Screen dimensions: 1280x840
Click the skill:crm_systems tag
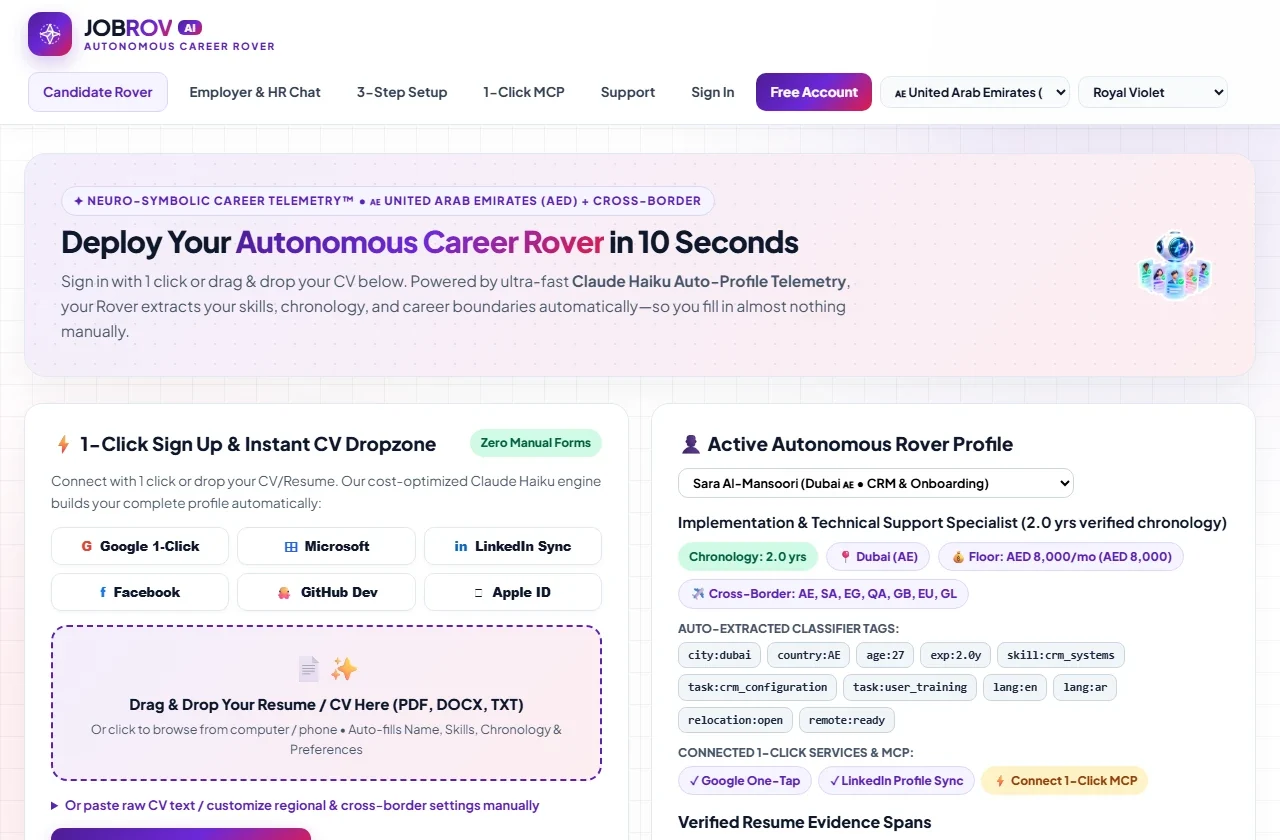tap(1061, 656)
